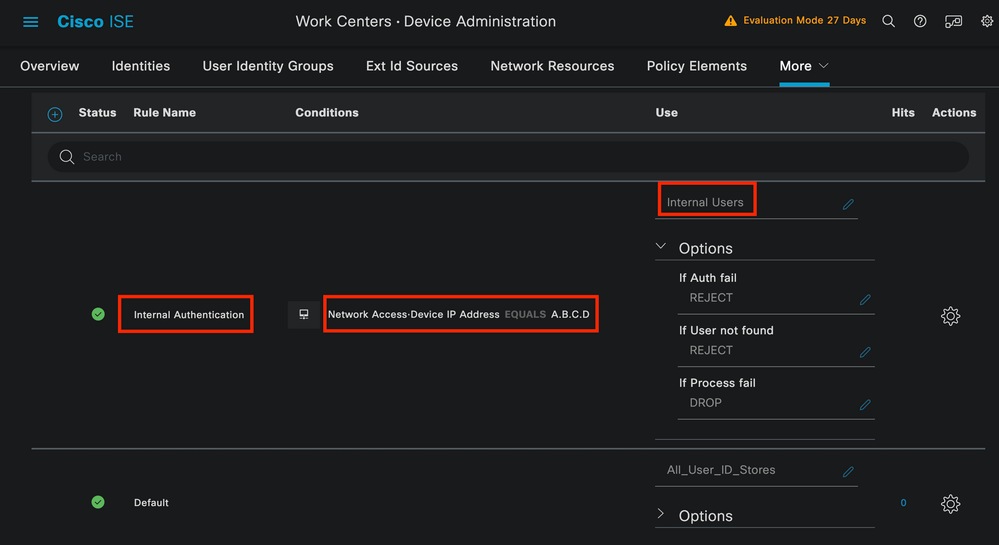
Task: Edit the If Auth fail REJECT setting
Action: tap(865, 300)
